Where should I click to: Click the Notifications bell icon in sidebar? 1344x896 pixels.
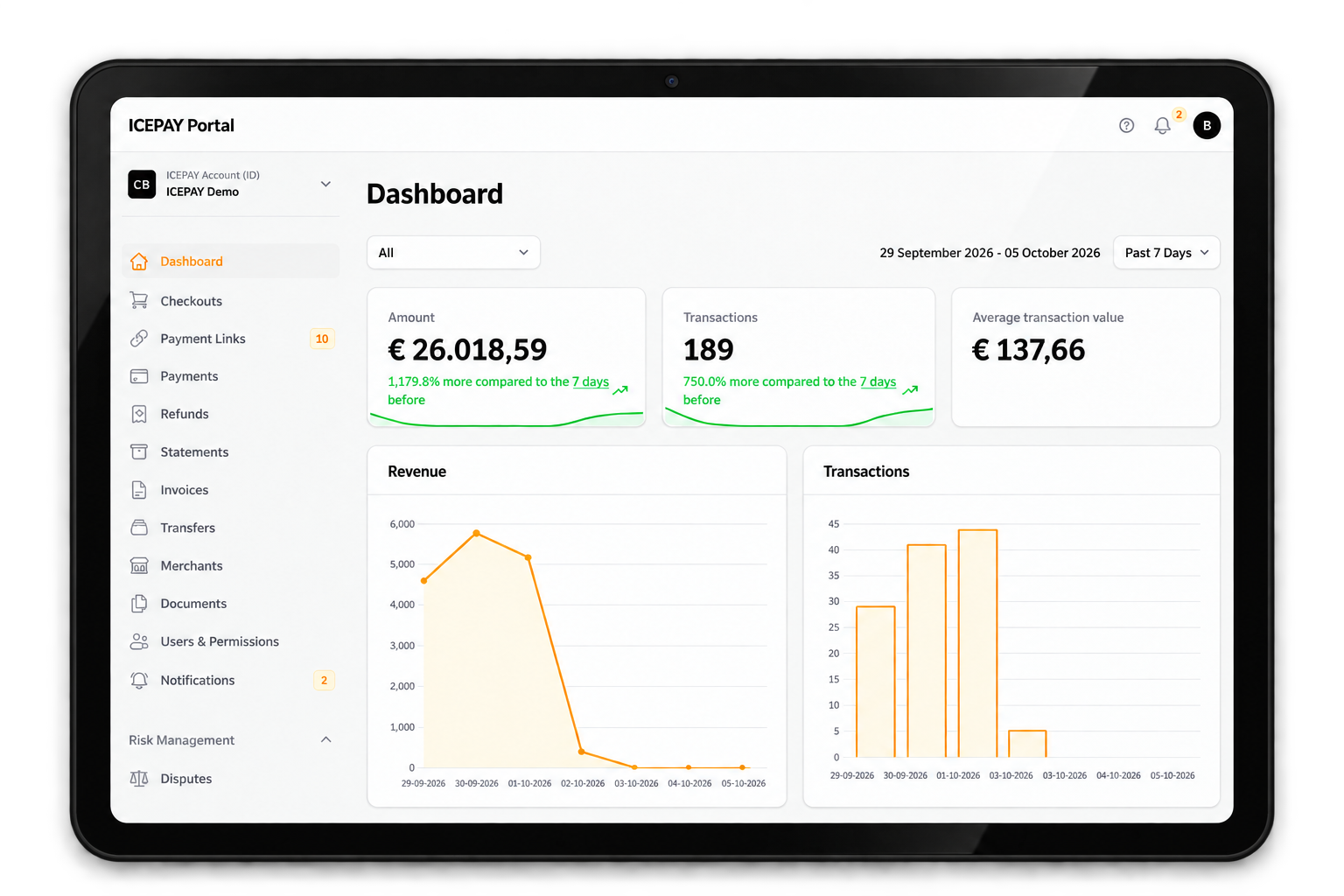[x=139, y=680]
